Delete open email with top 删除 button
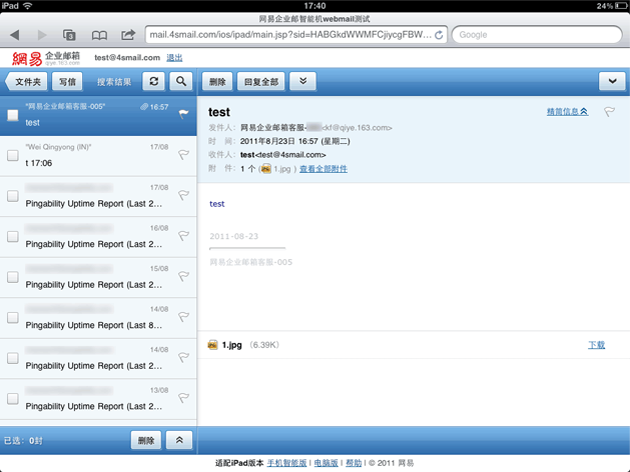 point(217,82)
